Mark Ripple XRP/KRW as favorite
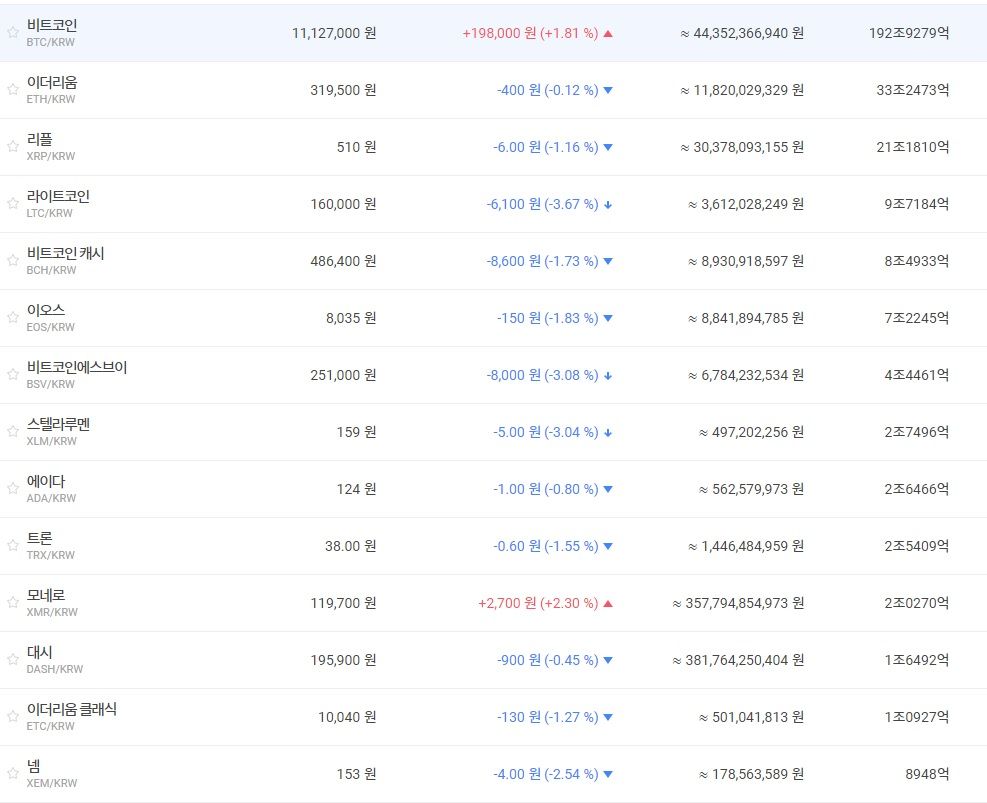Viewport: 987px width, 803px height. point(12,146)
